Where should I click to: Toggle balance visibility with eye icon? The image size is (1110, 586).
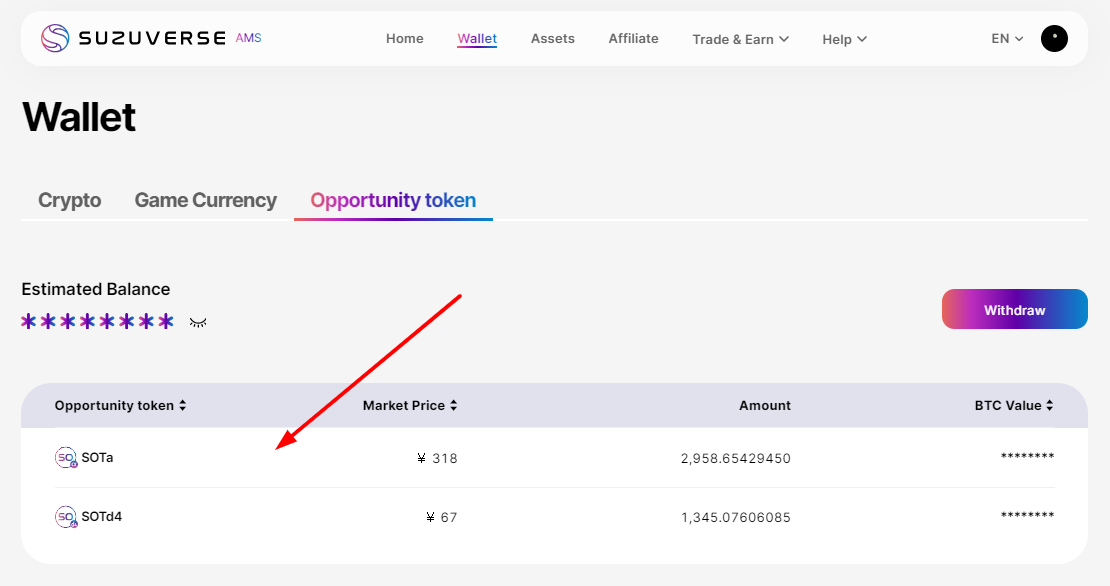click(x=198, y=322)
